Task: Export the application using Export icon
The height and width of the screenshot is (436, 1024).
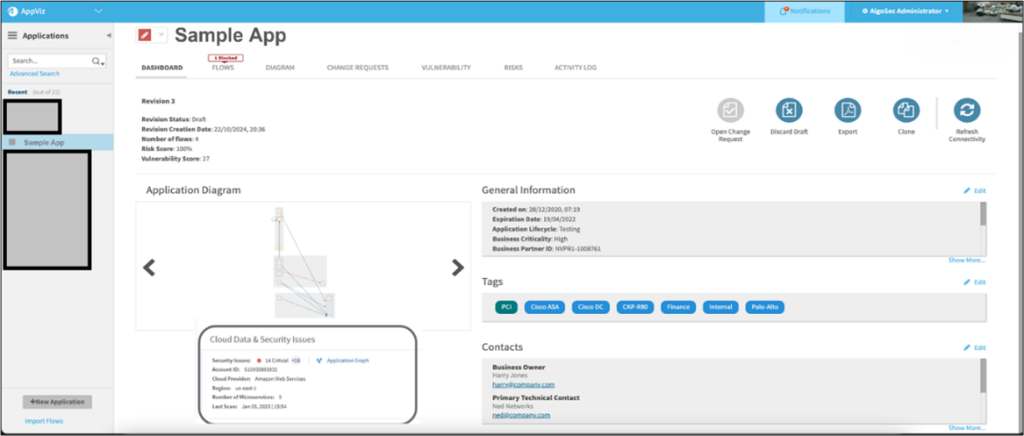Action: (x=847, y=111)
